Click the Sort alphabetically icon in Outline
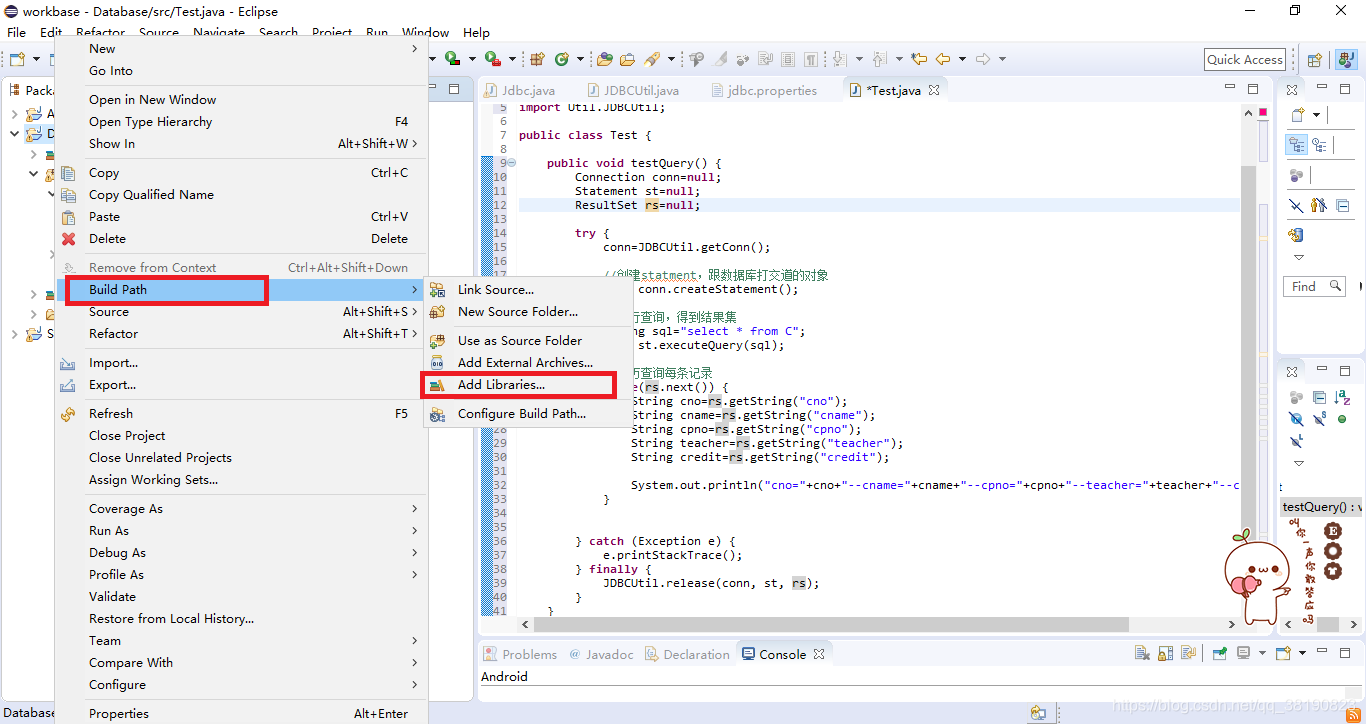This screenshot has height=724, width=1366. click(x=1342, y=398)
